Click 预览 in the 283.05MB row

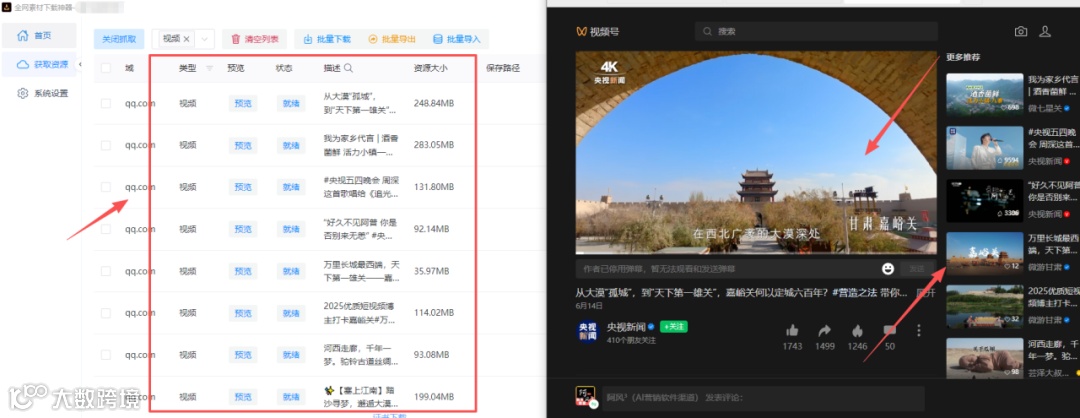coord(243,145)
